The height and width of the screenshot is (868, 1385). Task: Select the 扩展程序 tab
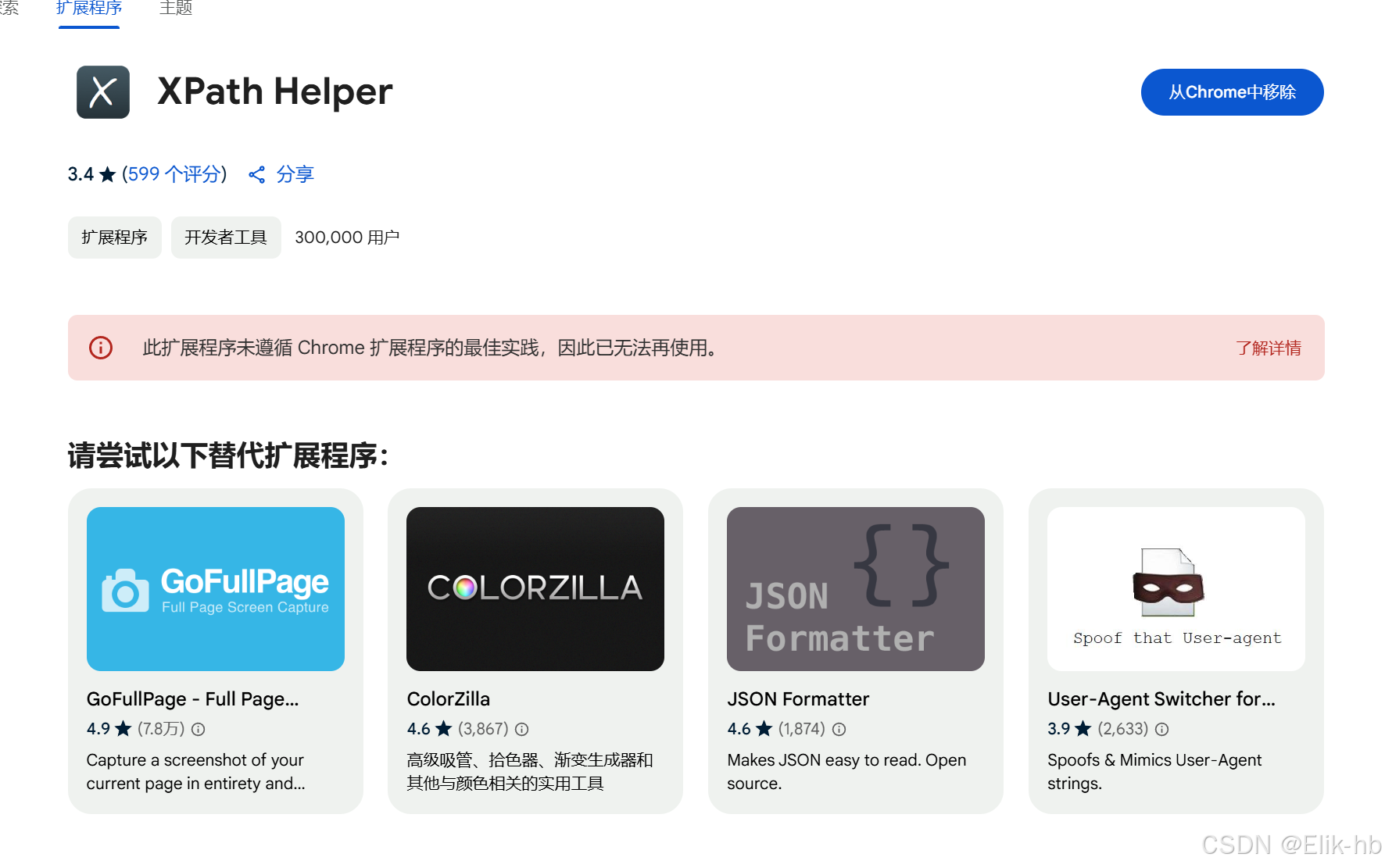[88, 9]
